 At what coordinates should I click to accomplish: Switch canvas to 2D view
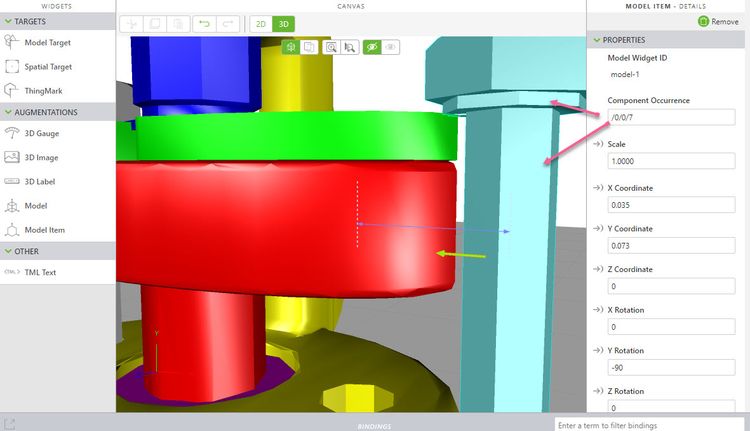point(261,24)
